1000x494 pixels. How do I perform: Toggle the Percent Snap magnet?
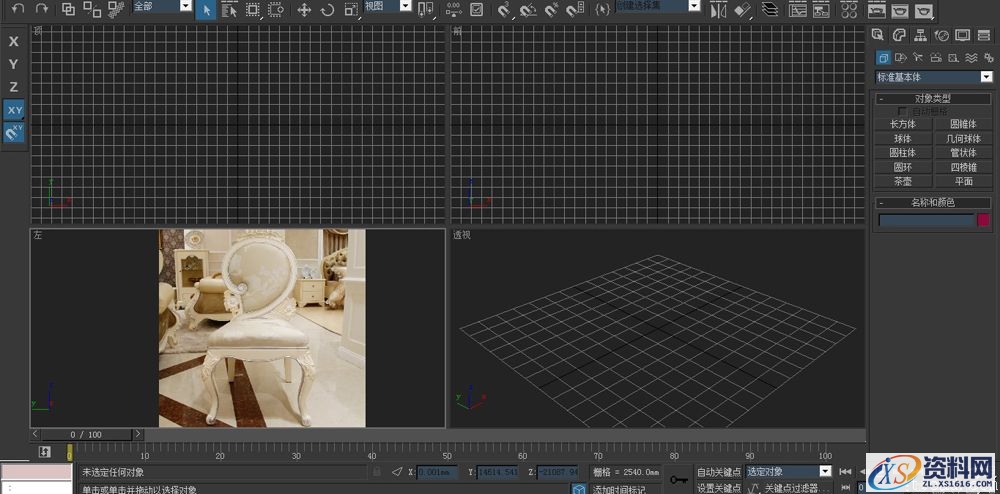(x=551, y=10)
